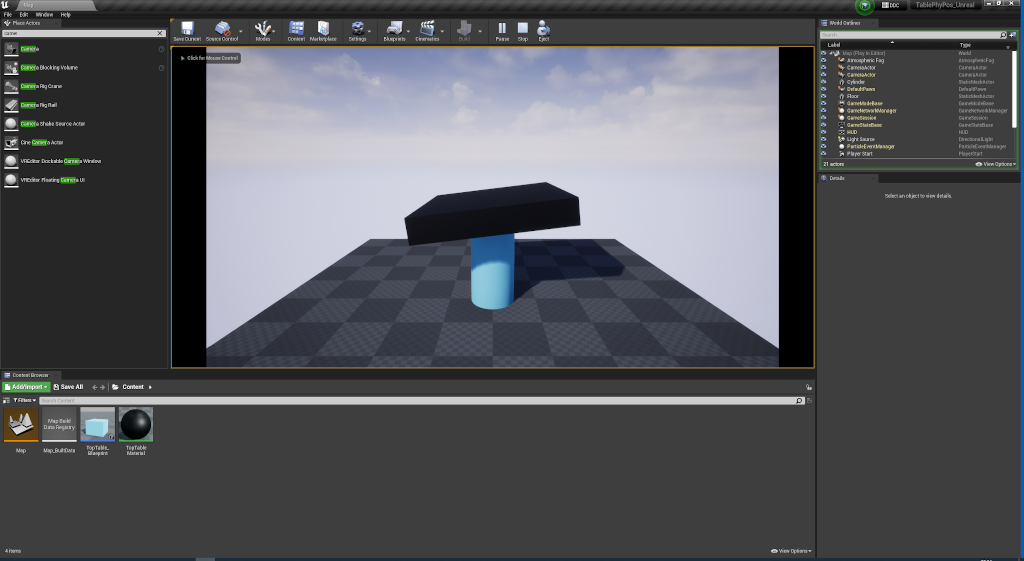The image size is (1024, 561).
Task: Select Cine Camera Actor entry
Action: click(84, 142)
